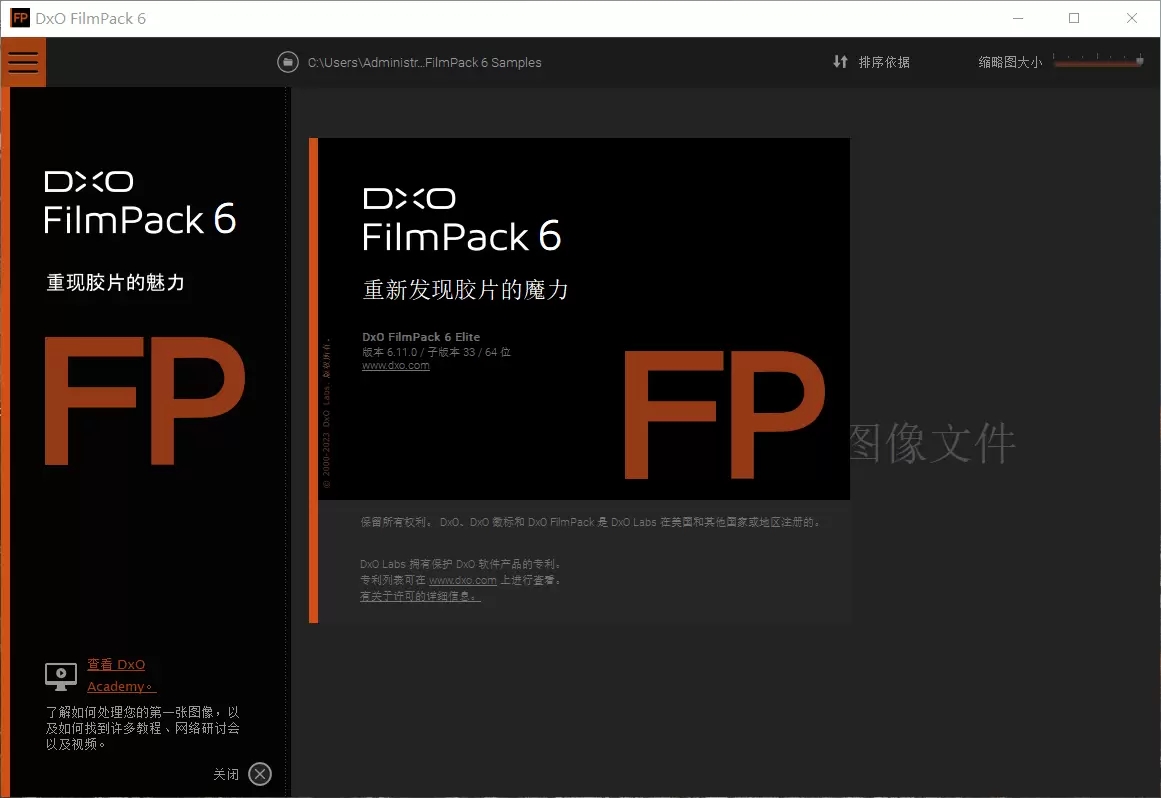Select the DxO FilmPack 6 logo on the splash card
Viewport: 1161px width, 798px height.
coord(462,213)
